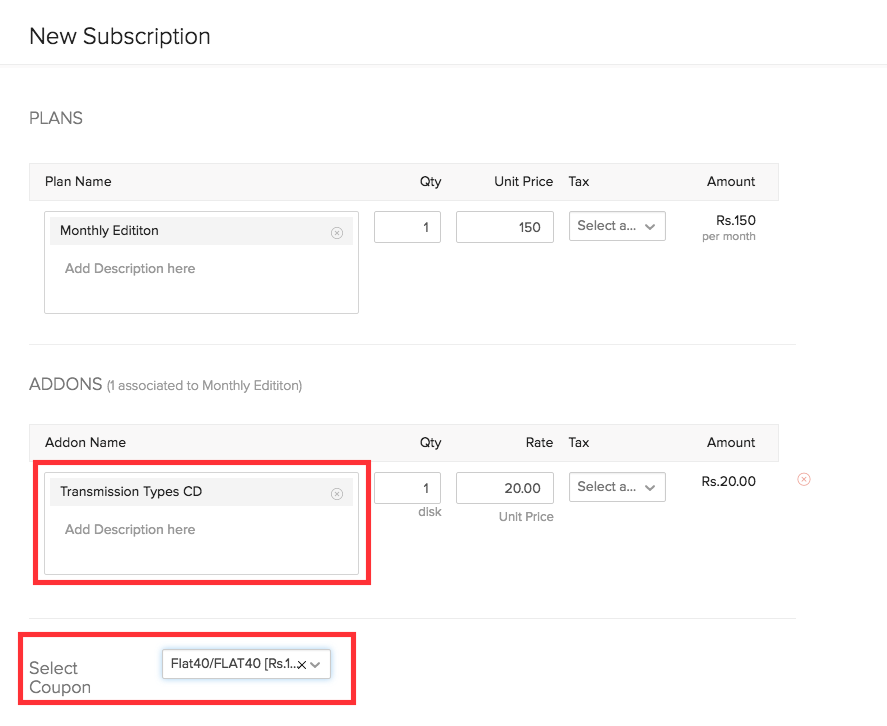The width and height of the screenshot is (887, 726).
Task: Remove the addon row with red icon
Action: tap(803, 480)
